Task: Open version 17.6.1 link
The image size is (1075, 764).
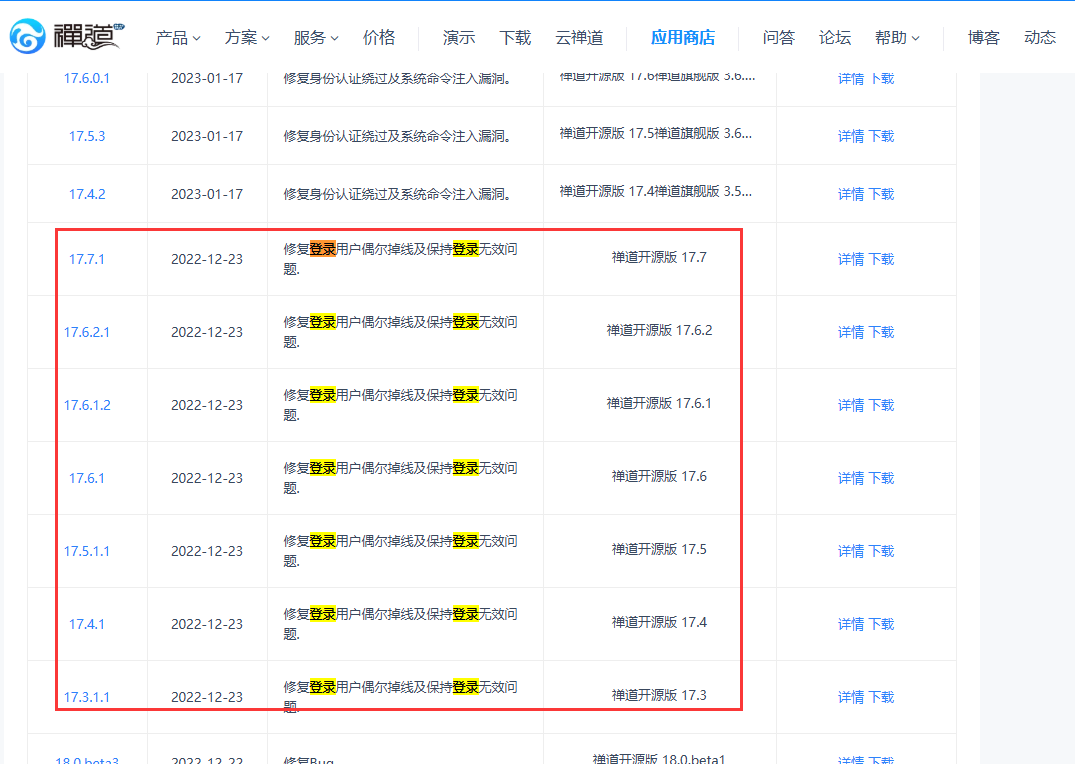Action: tap(87, 478)
